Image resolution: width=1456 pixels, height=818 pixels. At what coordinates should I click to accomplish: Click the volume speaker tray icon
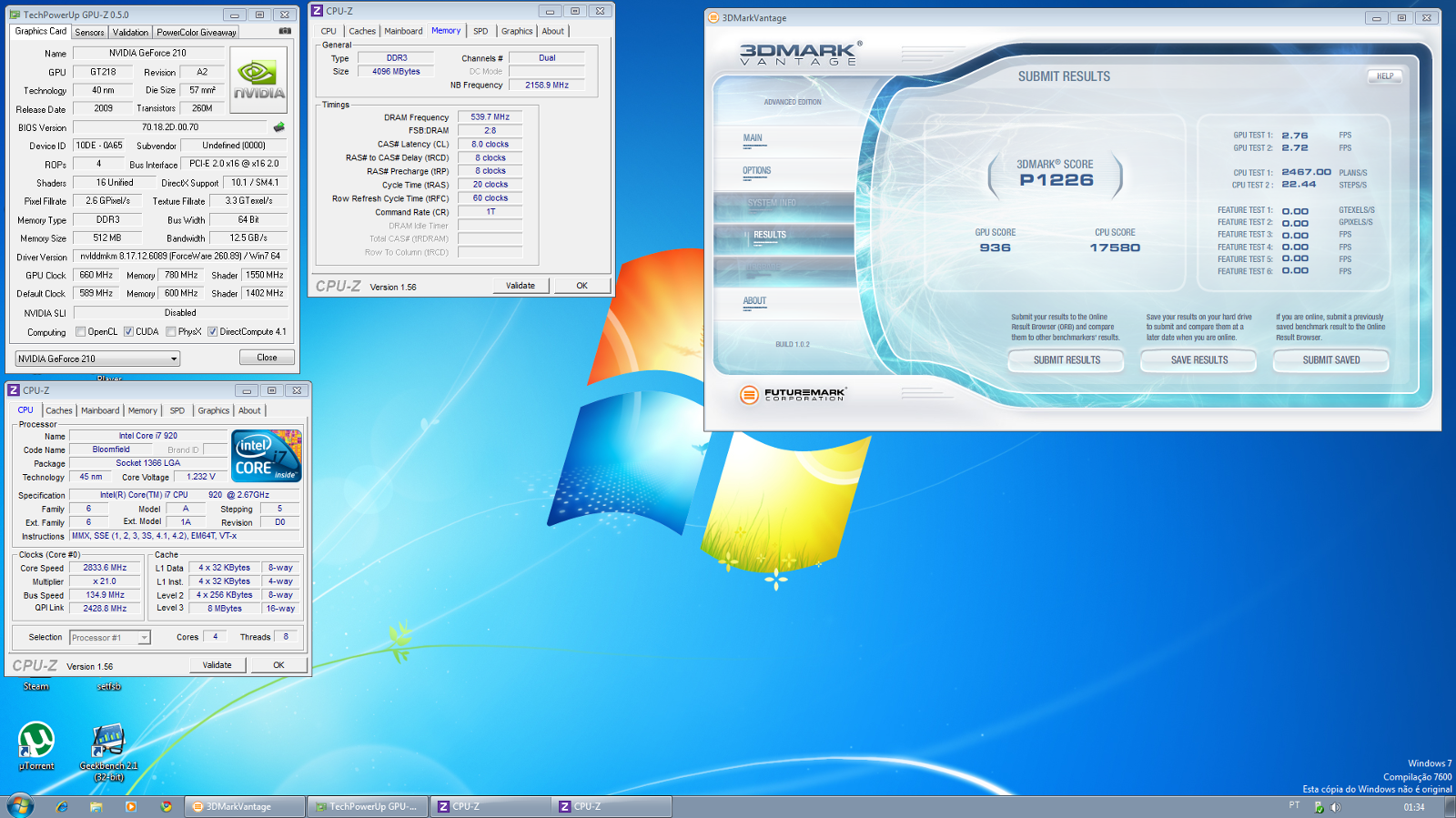coord(1335,807)
